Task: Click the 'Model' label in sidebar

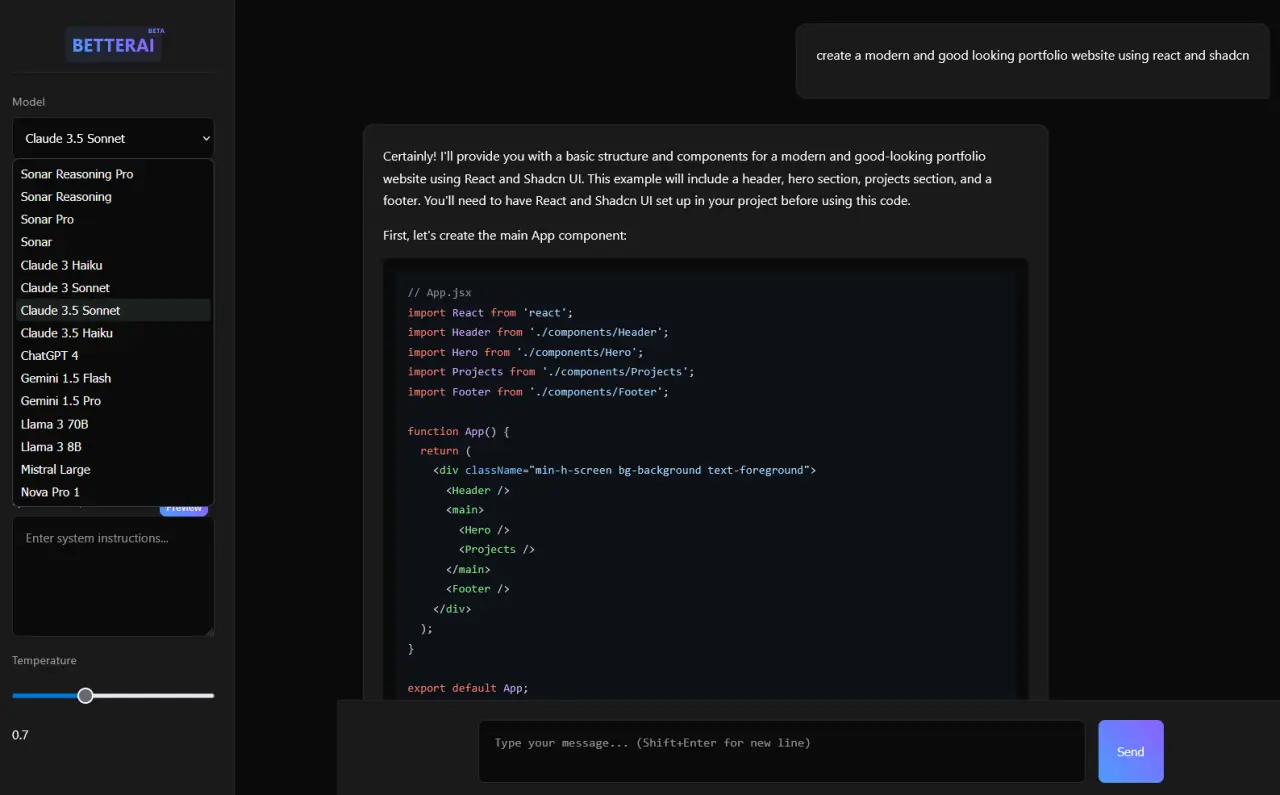Action: [28, 102]
